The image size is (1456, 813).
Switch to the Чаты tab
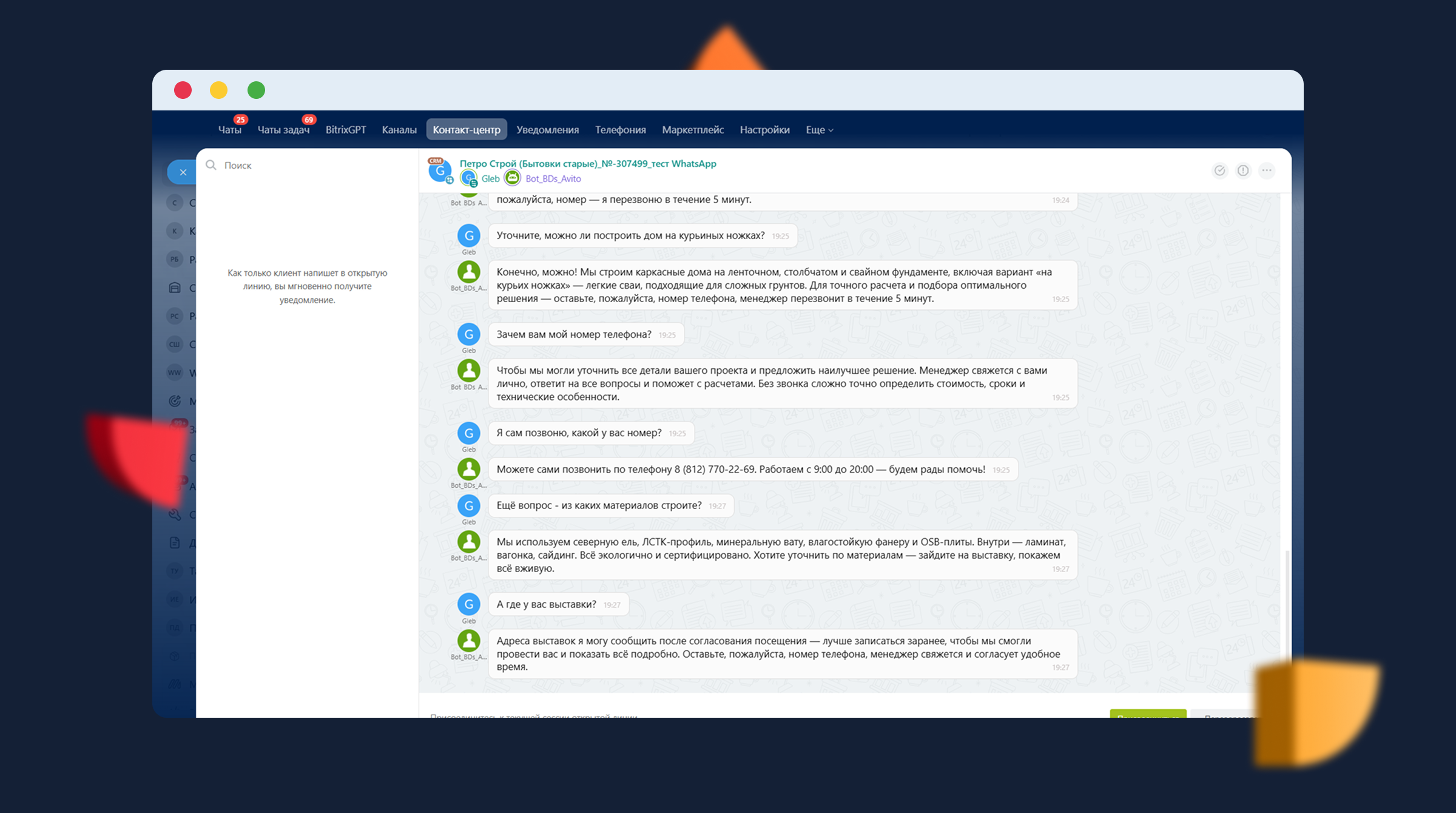[229, 130]
